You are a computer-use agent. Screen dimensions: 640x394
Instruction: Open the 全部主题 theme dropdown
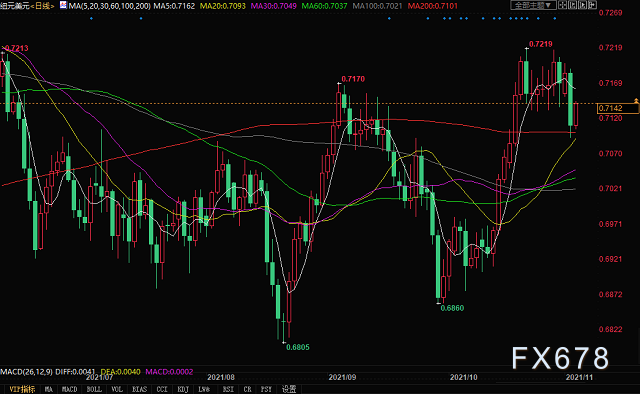click(533, 5)
